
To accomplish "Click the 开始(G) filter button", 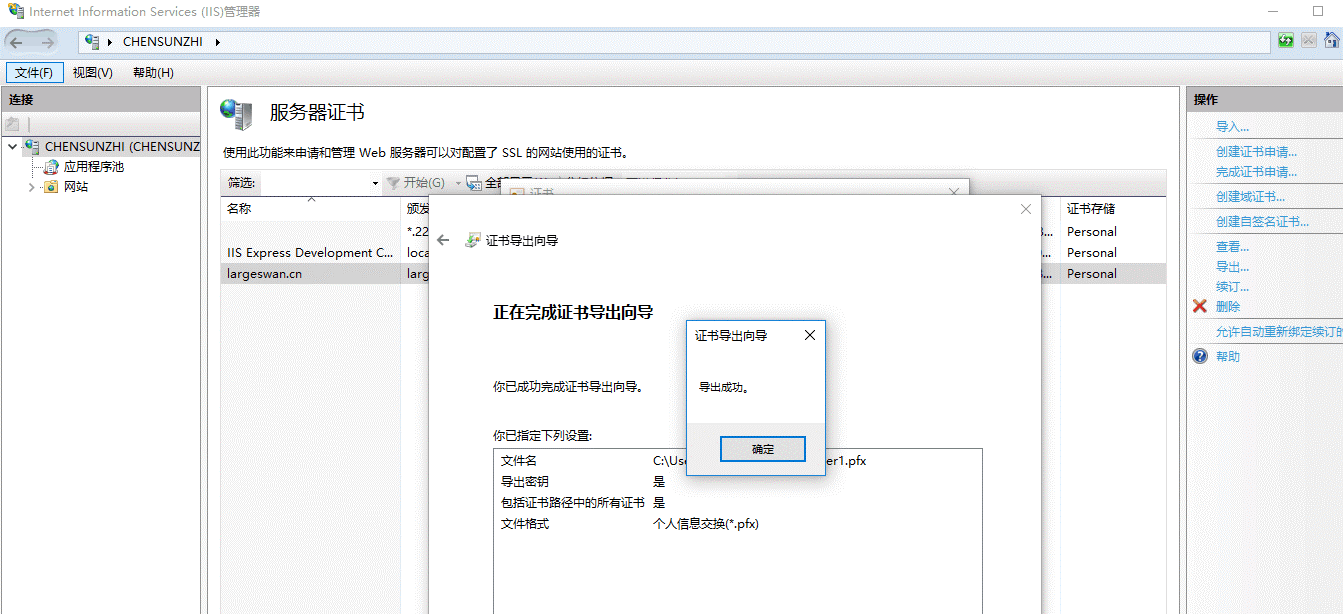I will click(416, 183).
